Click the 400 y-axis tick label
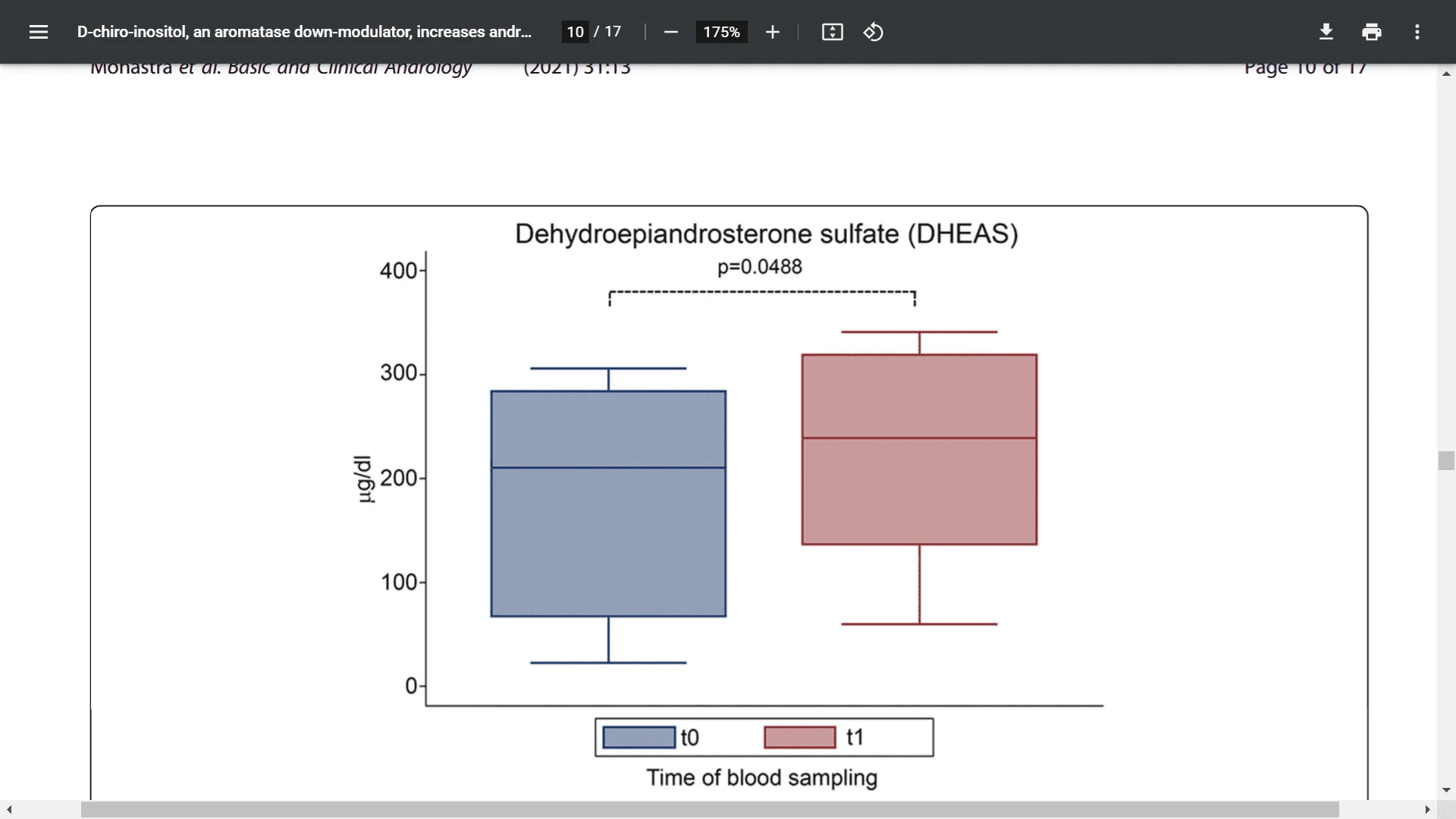This screenshot has width=1456, height=819. [398, 271]
